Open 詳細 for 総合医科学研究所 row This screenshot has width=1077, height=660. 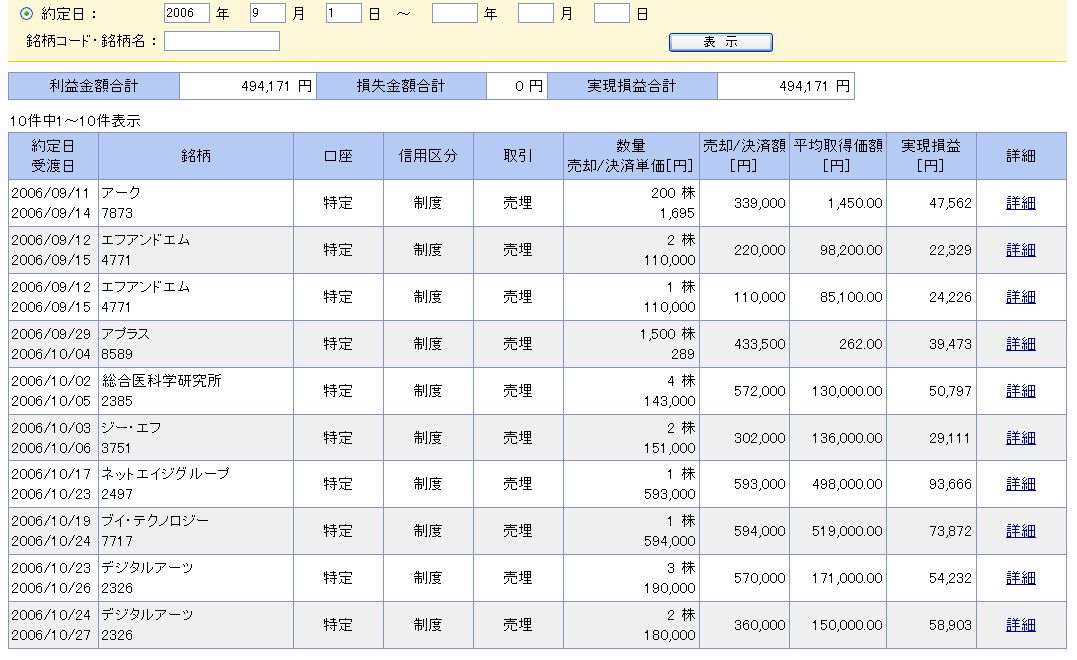(1020, 391)
